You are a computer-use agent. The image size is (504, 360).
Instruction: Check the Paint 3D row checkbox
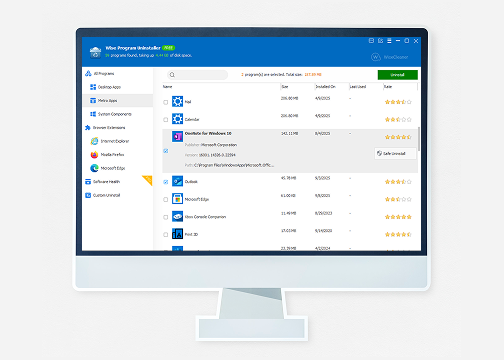point(166,235)
